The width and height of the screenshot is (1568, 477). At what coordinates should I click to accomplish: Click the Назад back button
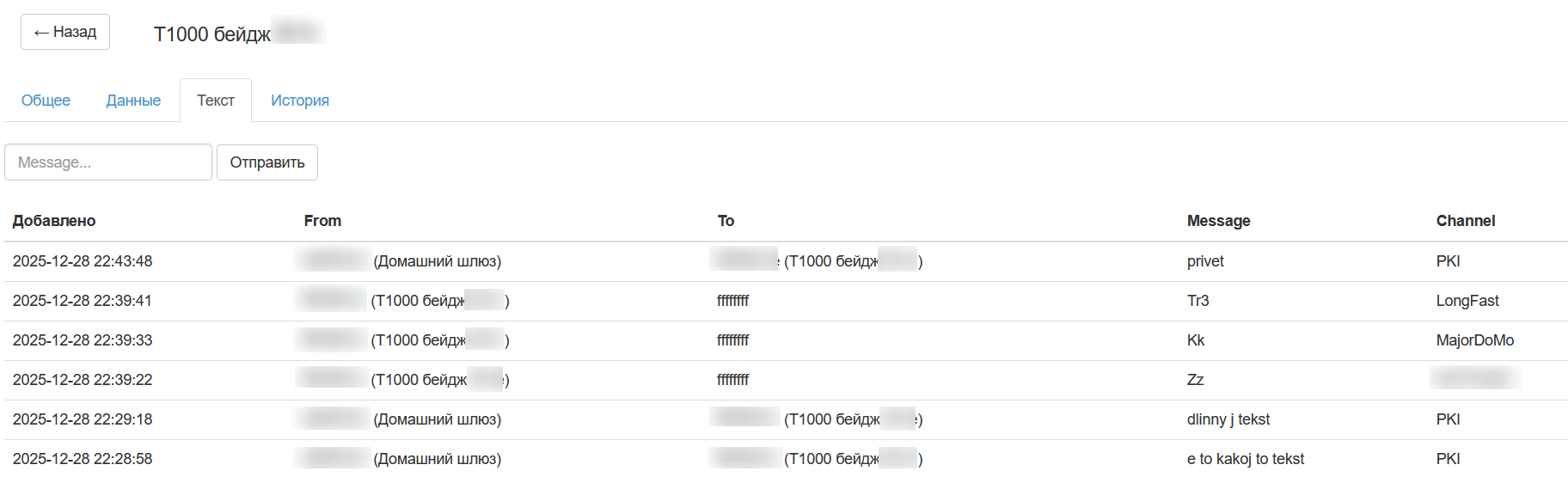(x=65, y=32)
